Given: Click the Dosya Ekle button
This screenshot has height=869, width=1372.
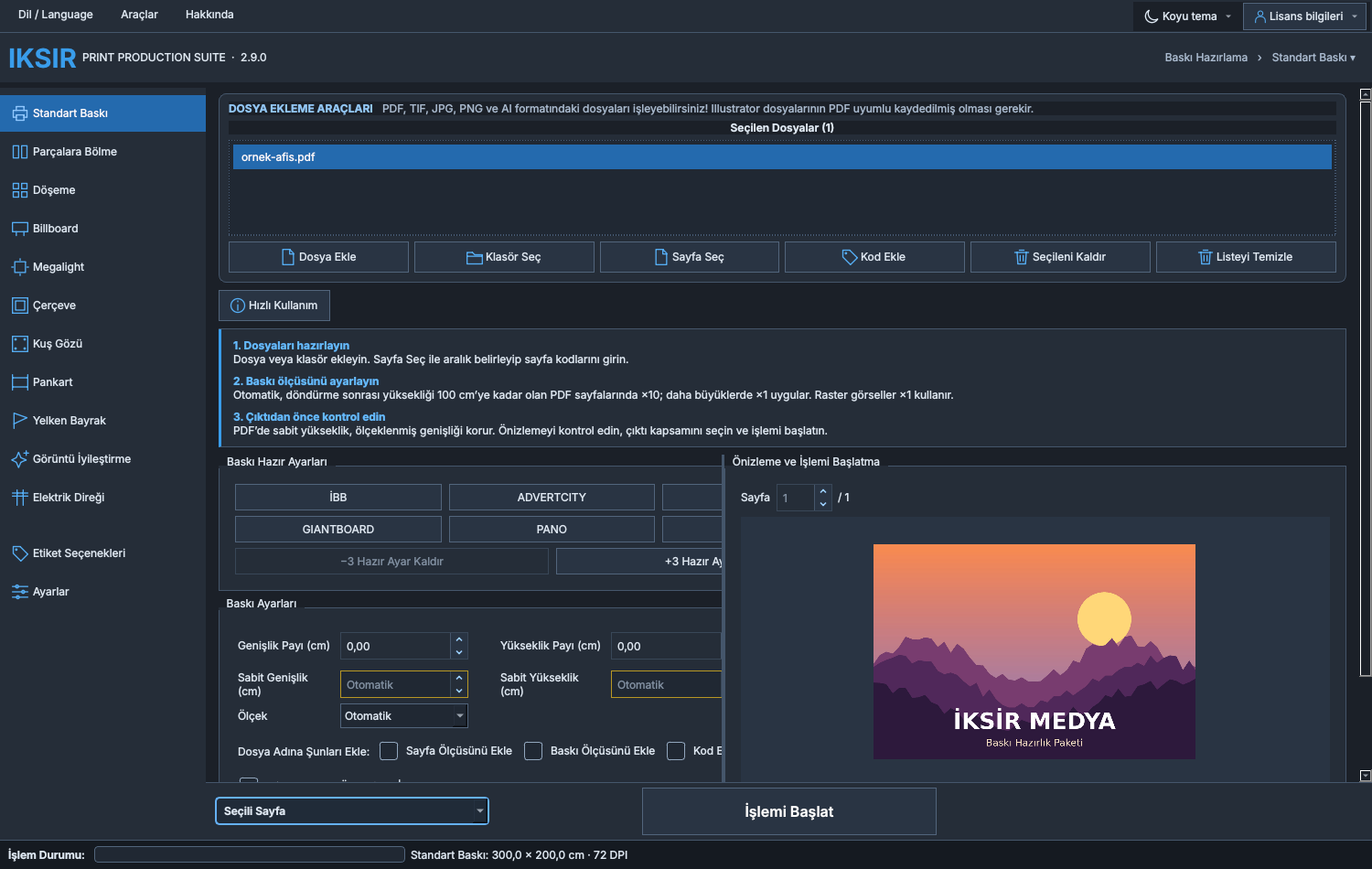Looking at the screenshot, I should point(318,257).
